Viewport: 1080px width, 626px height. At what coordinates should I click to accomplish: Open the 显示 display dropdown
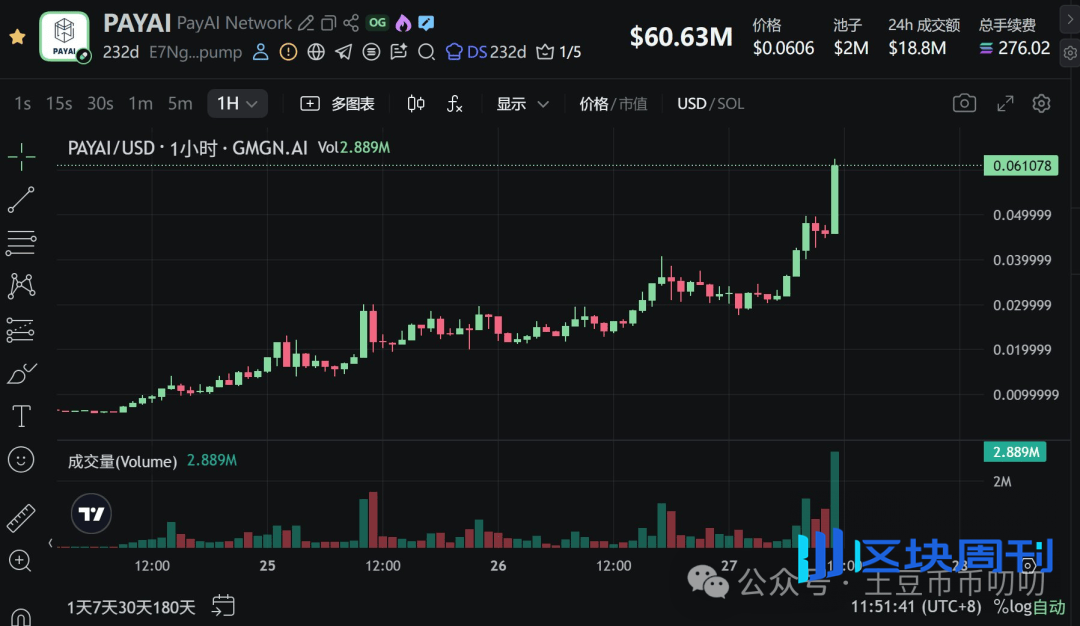pyautogui.click(x=523, y=103)
